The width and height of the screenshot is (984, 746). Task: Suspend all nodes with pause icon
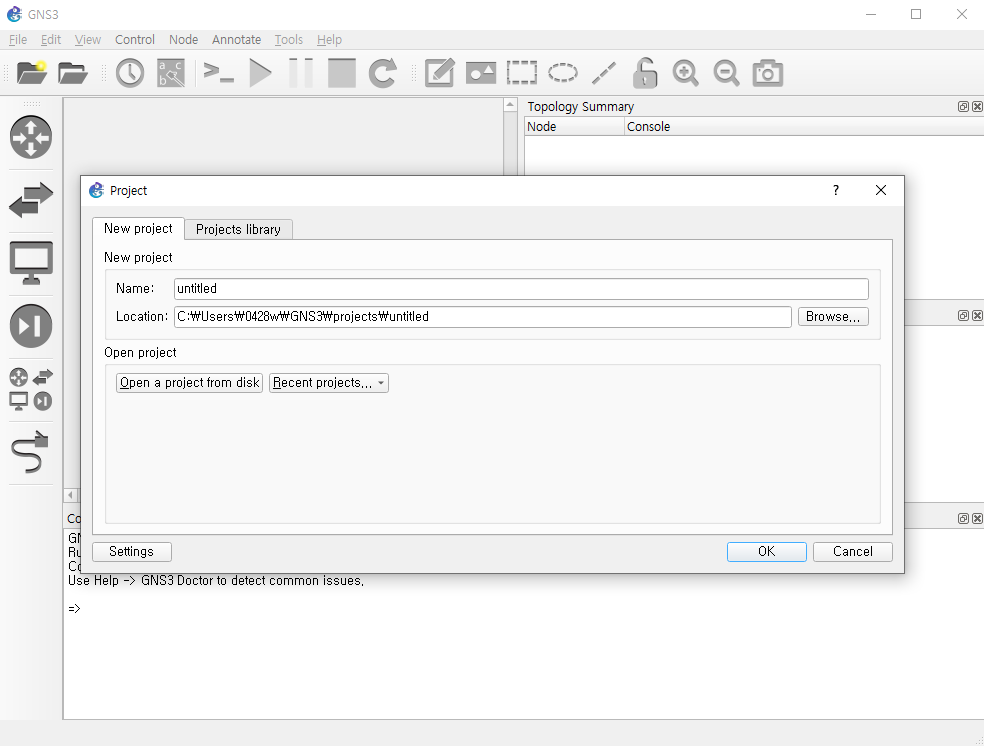coord(301,73)
